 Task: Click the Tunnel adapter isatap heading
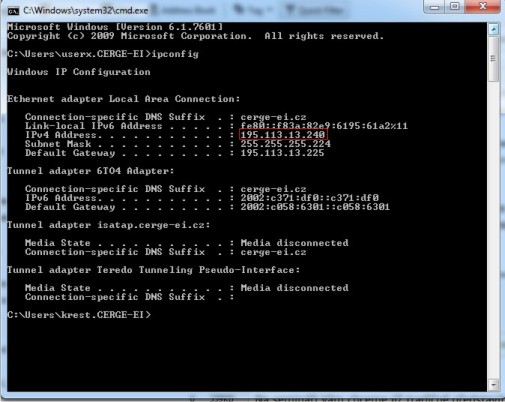109,225
